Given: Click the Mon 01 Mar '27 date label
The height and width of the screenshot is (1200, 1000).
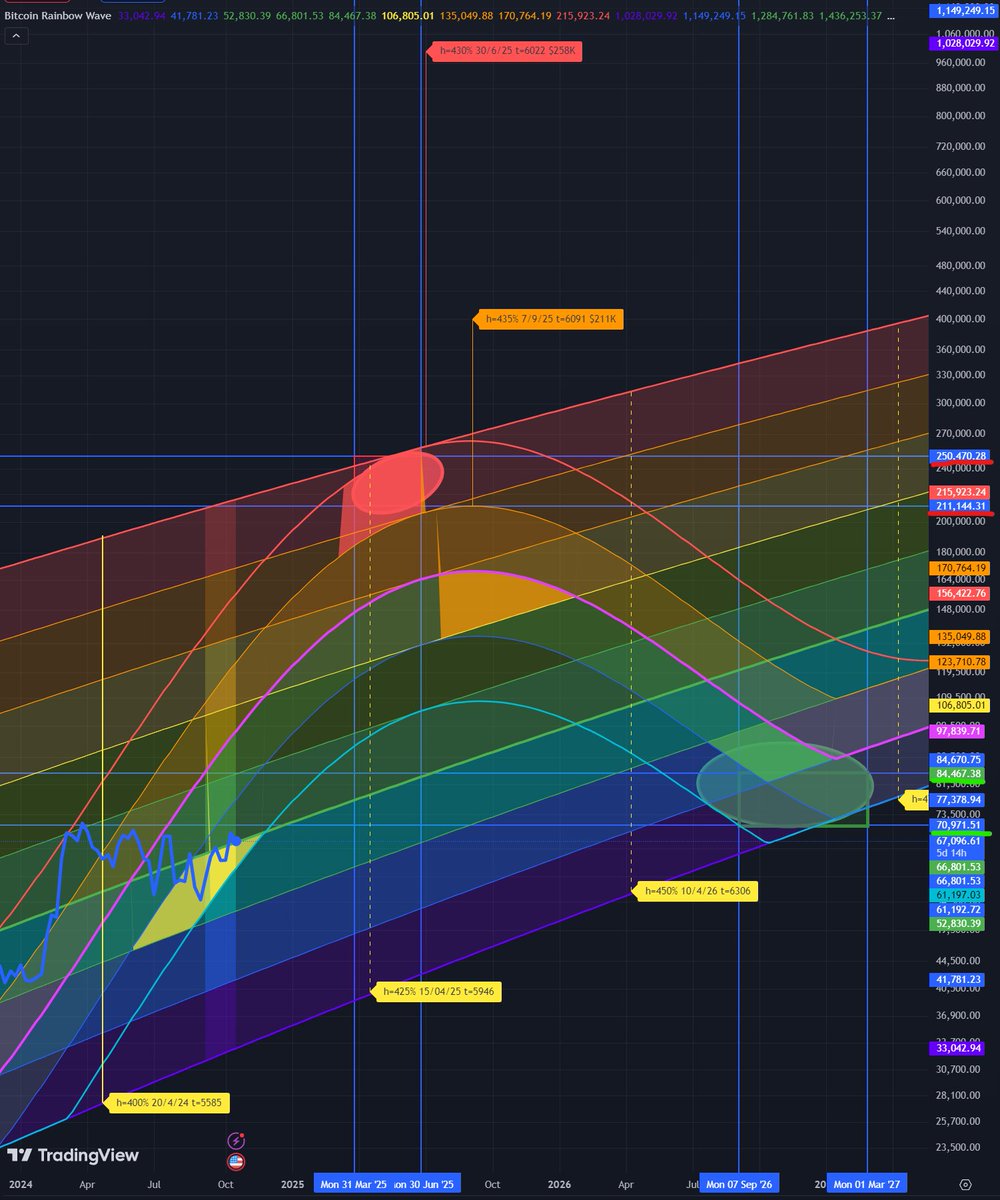Looking at the screenshot, I should click(867, 1184).
